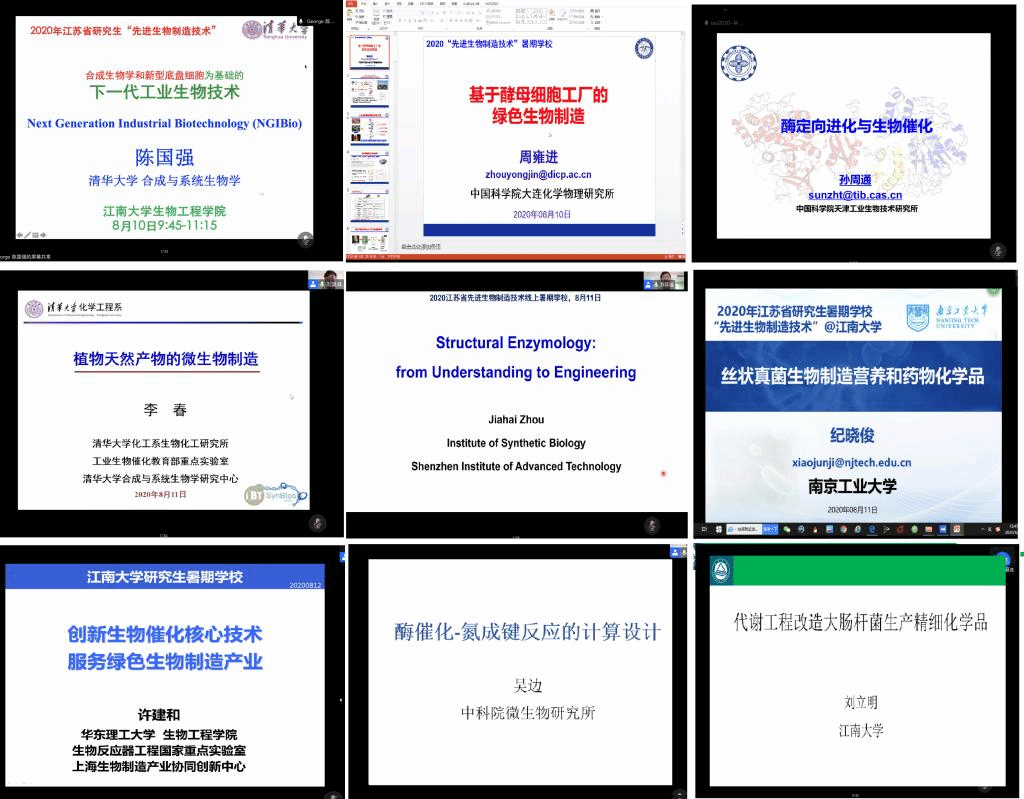Toggle mic icon below the Structural Enzymology slide

[652, 524]
